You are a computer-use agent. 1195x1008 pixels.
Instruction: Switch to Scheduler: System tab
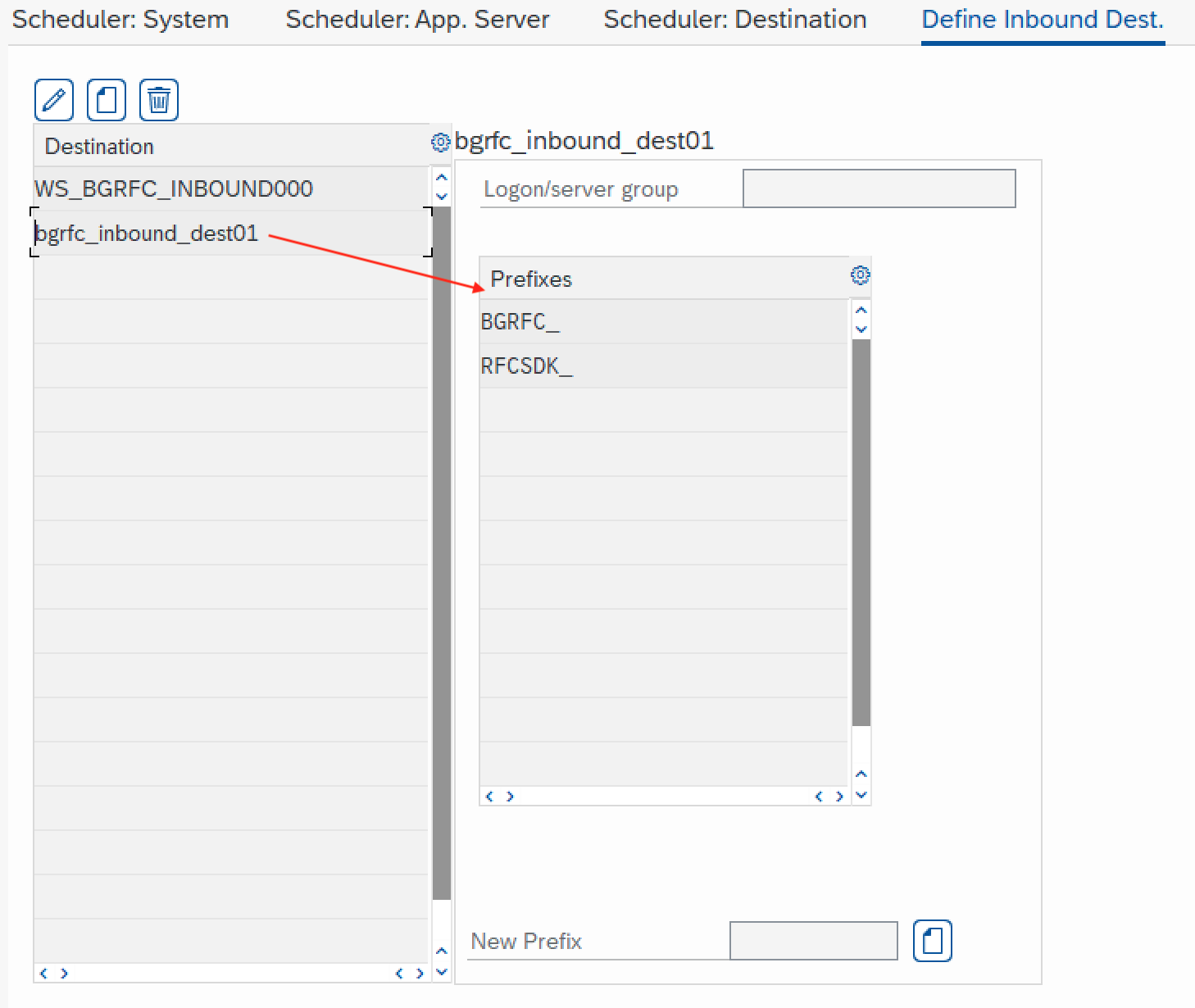(x=120, y=20)
